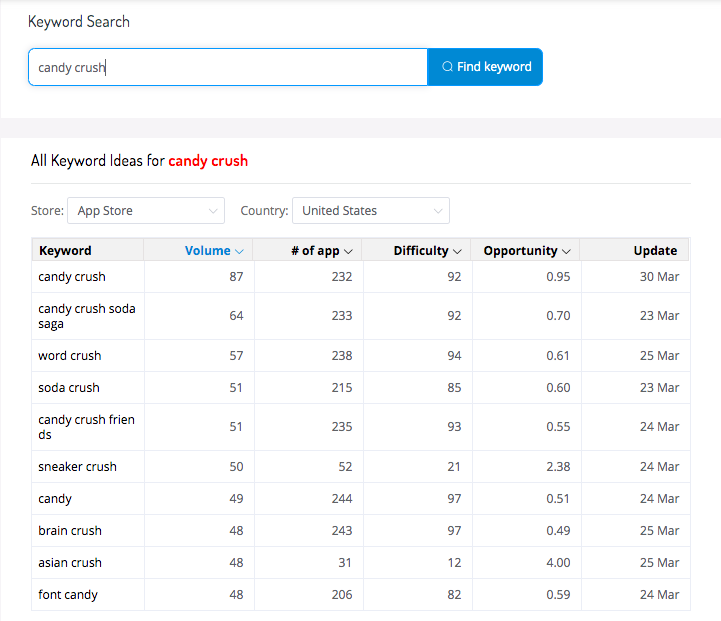Click app count 244 in candy row

(342, 499)
